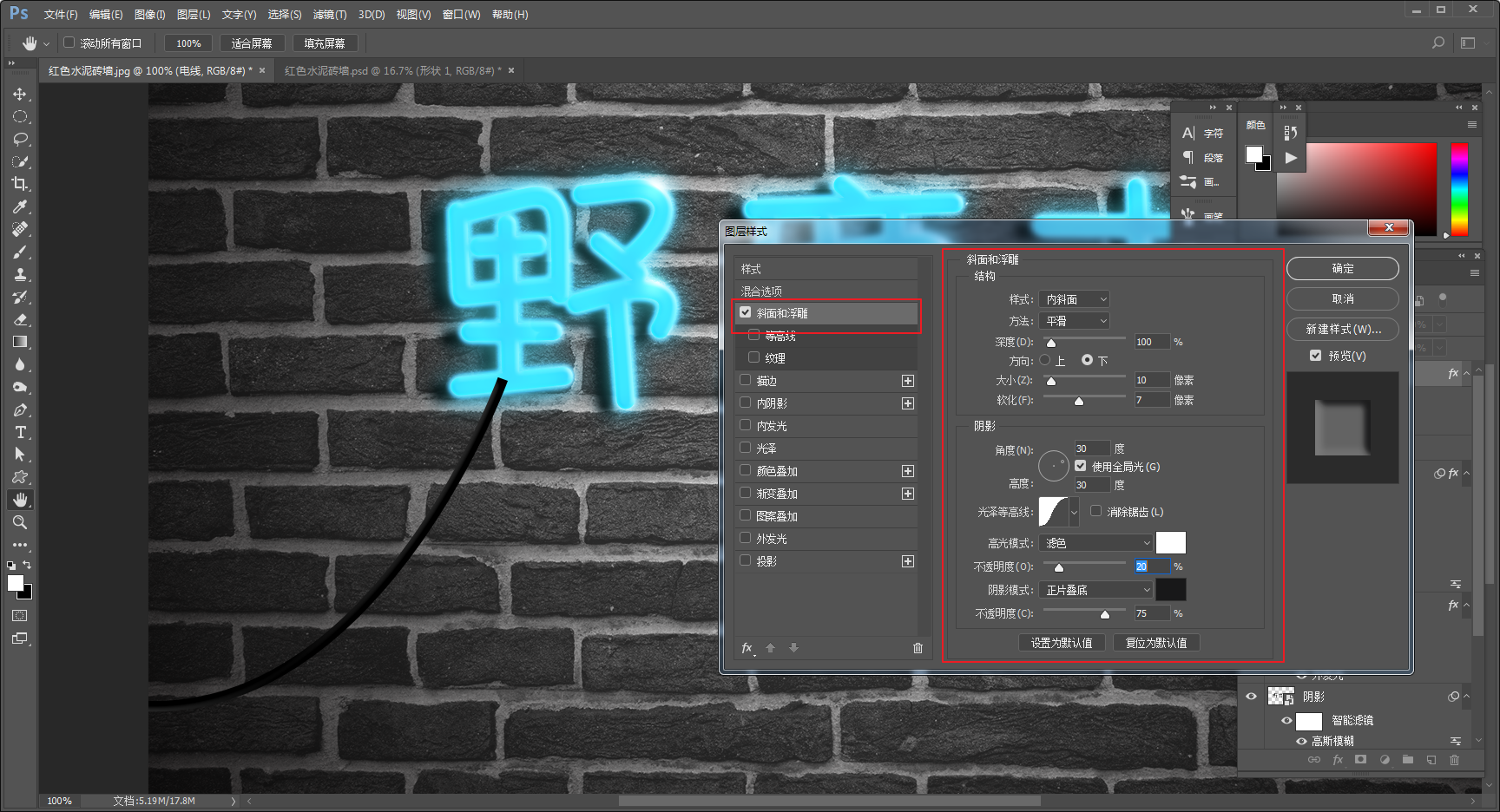The image size is (1500, 812).
Task: Open the Gloss Contour picker arrow
Action: pyautogui.click(x=1074, y=512)
